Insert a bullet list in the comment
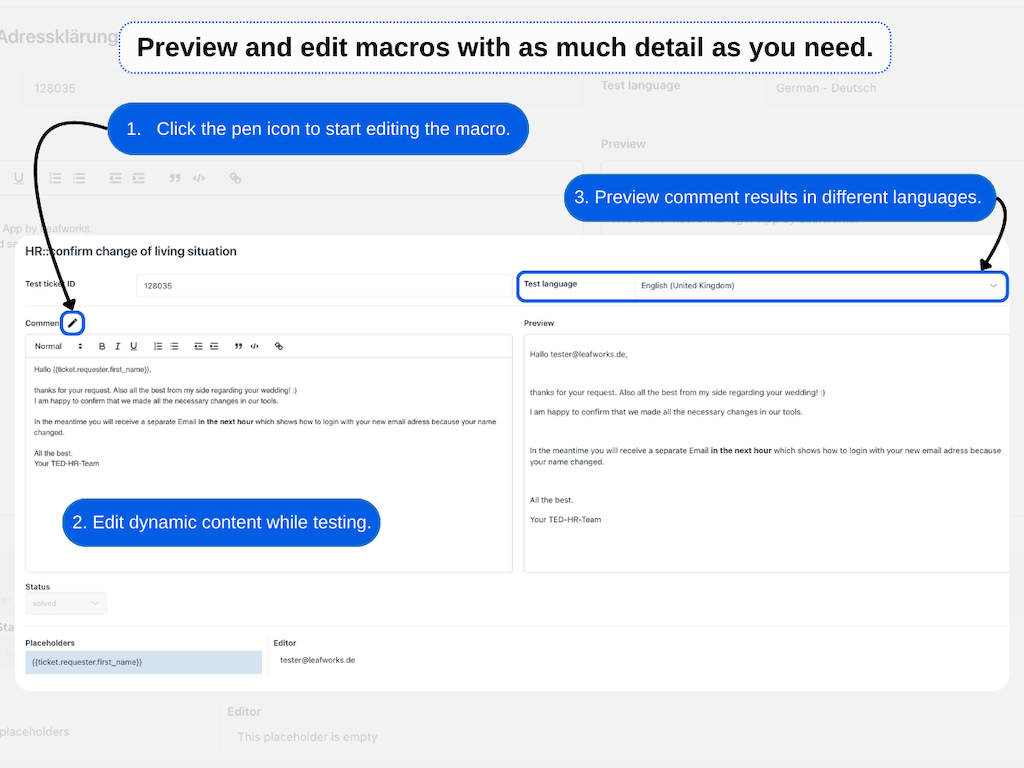Viewport: 1024px width, 768px height. click(x=174, y=346)
